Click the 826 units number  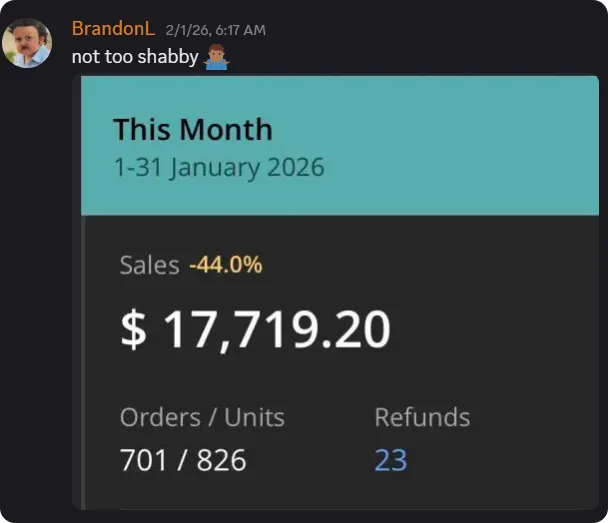coord(221,460)
